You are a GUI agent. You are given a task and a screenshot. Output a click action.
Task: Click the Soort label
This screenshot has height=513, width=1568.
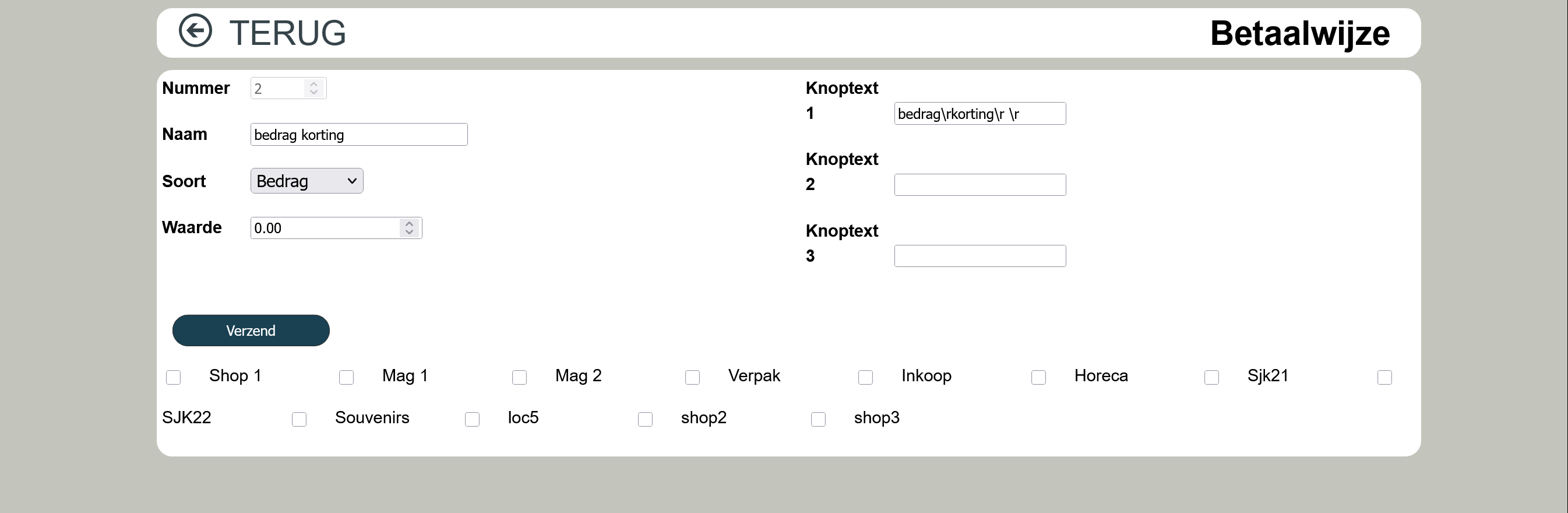point(184,181)
